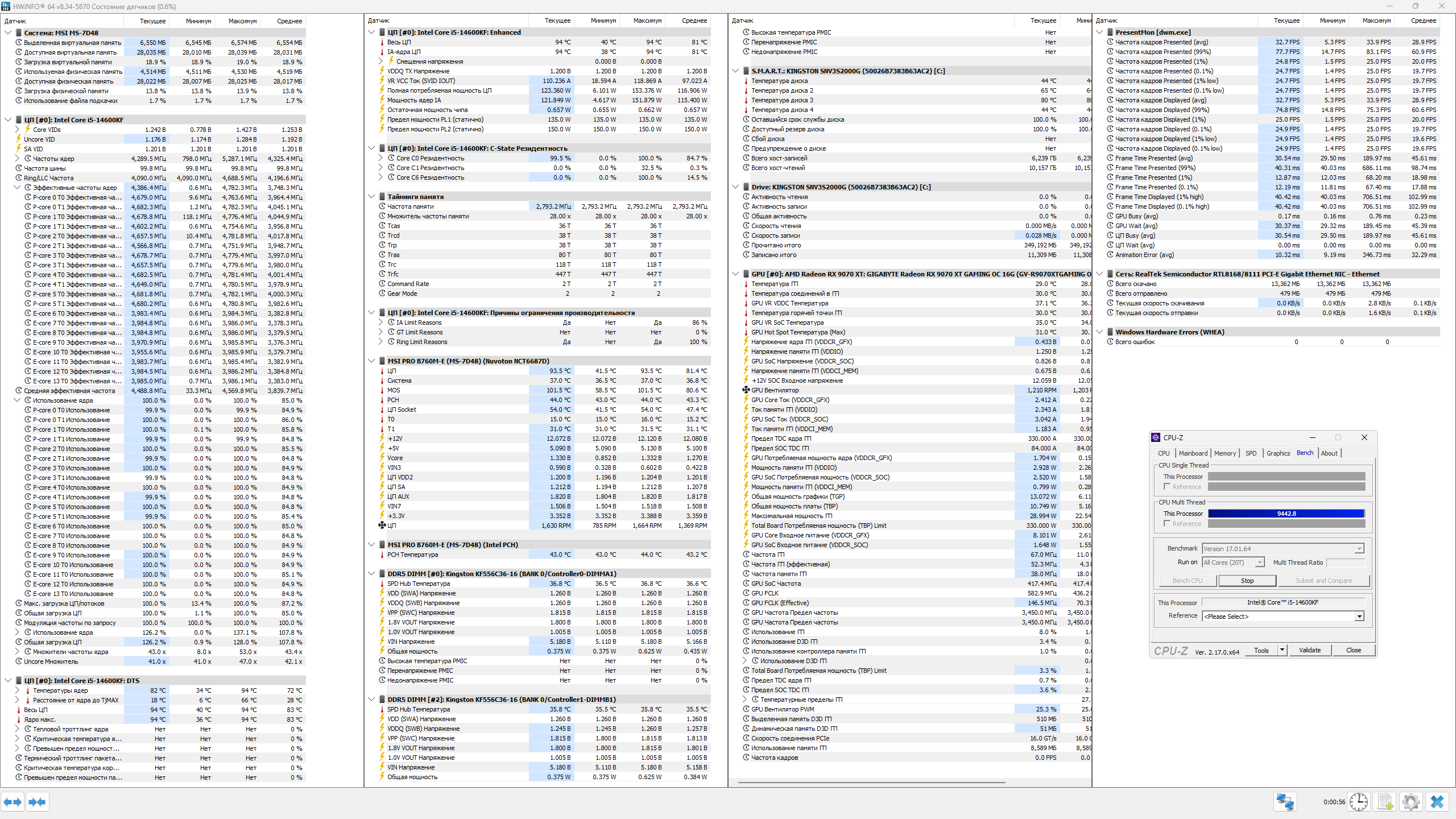
Task: Open the network remote monitoring icon
Action: pyautogui.click(x=1285, y=802)
